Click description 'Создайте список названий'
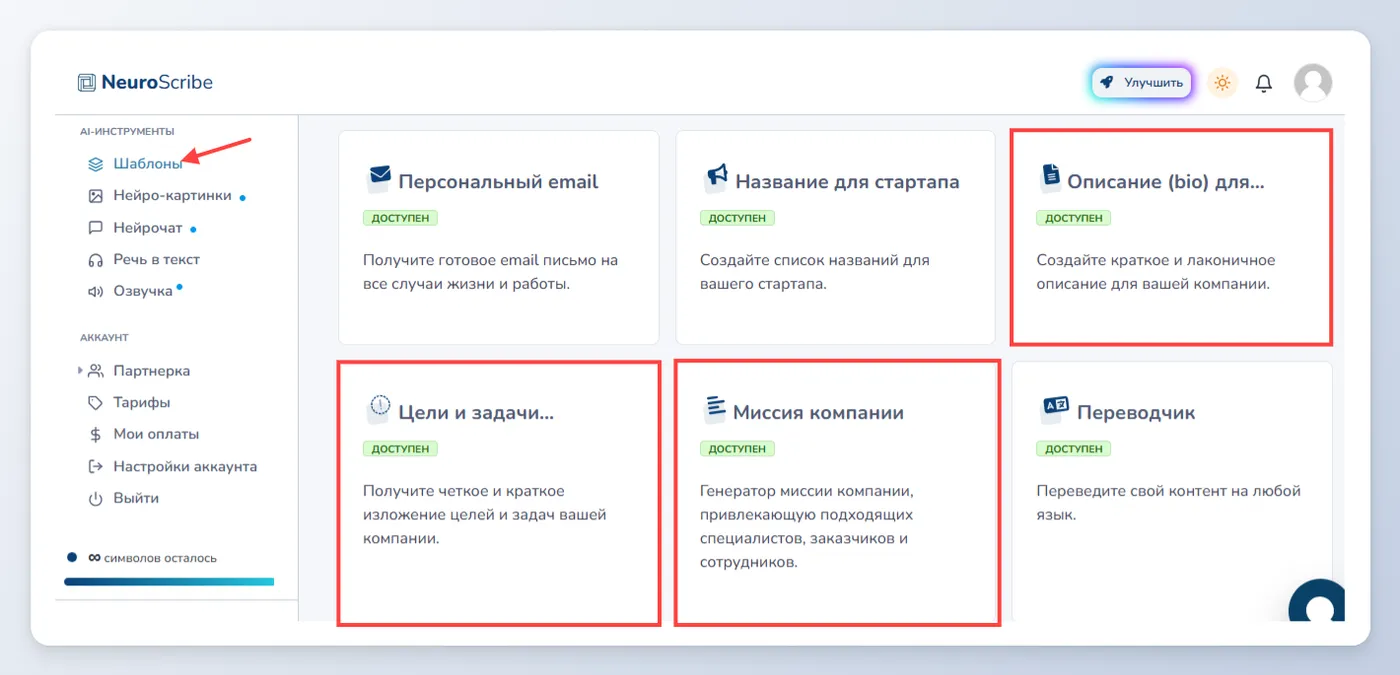 coord(815,272)
